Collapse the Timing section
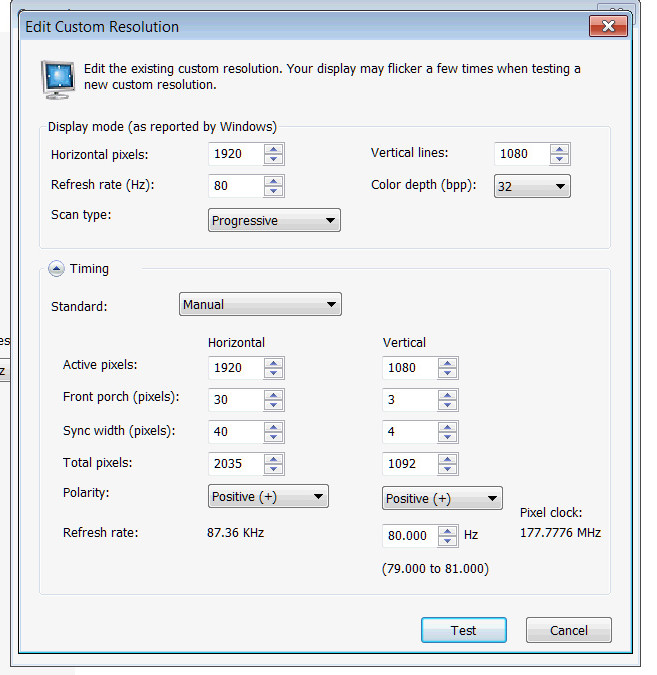 [56, 269]
